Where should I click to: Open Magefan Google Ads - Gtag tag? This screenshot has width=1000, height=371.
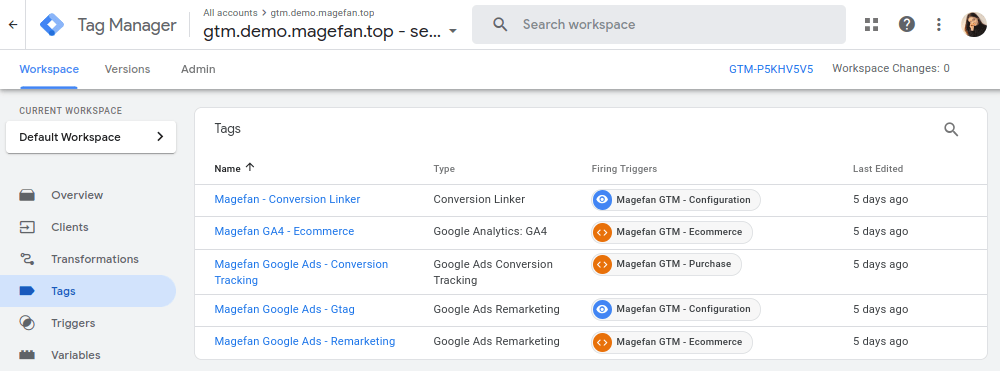(284, 309)
